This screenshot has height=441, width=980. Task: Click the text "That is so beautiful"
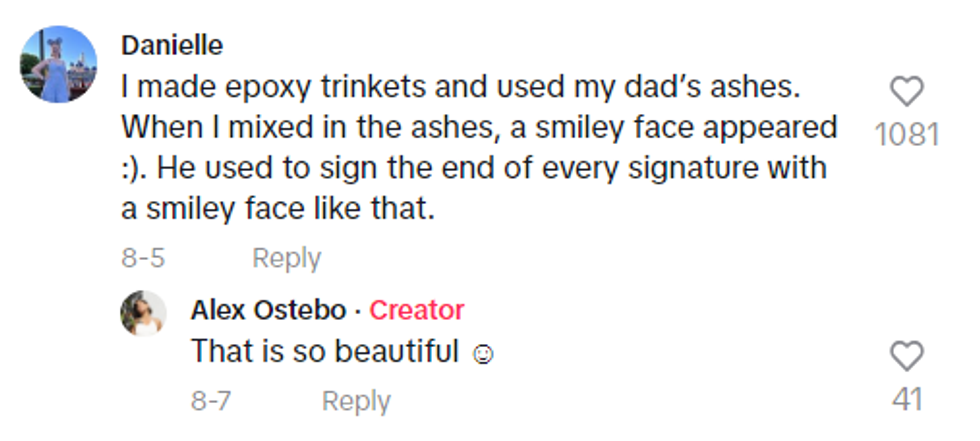coord(324,352)
